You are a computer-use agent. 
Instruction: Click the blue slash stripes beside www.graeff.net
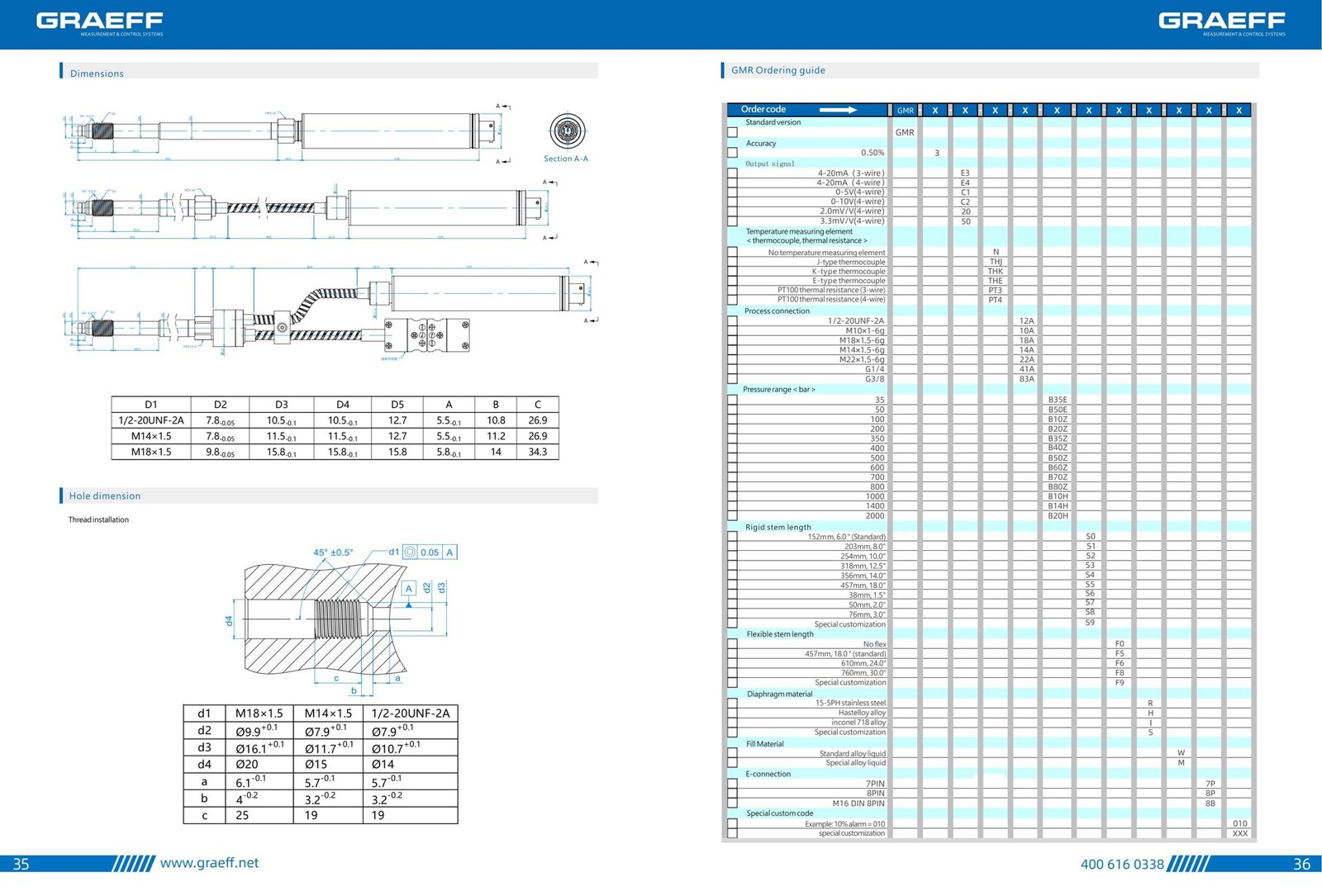coord(133,864)
